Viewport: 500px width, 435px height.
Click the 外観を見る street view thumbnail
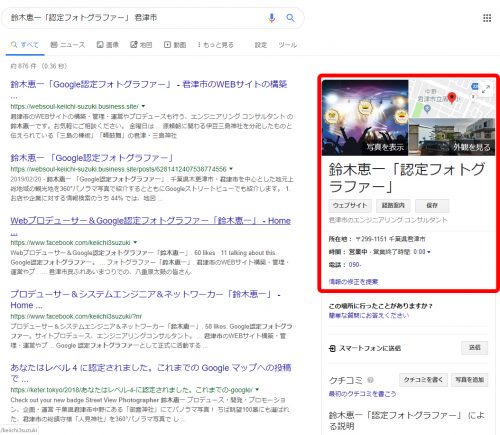(x=452, y=137)
